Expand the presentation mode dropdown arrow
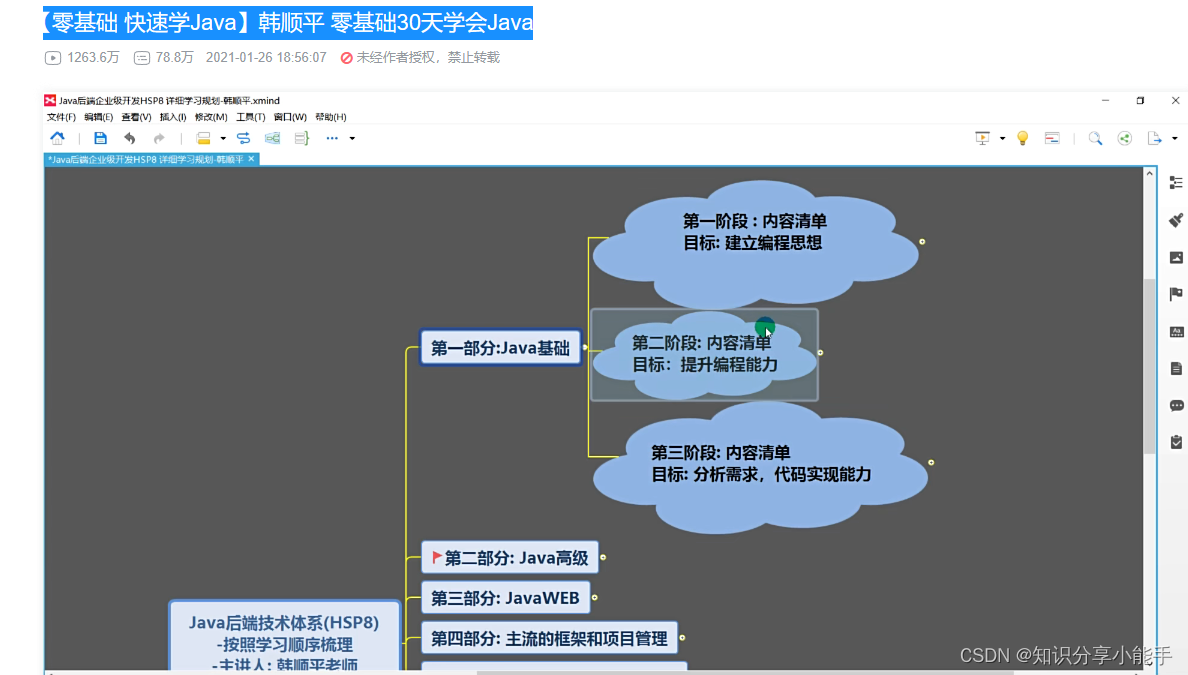 click(x=1002, y=138)
